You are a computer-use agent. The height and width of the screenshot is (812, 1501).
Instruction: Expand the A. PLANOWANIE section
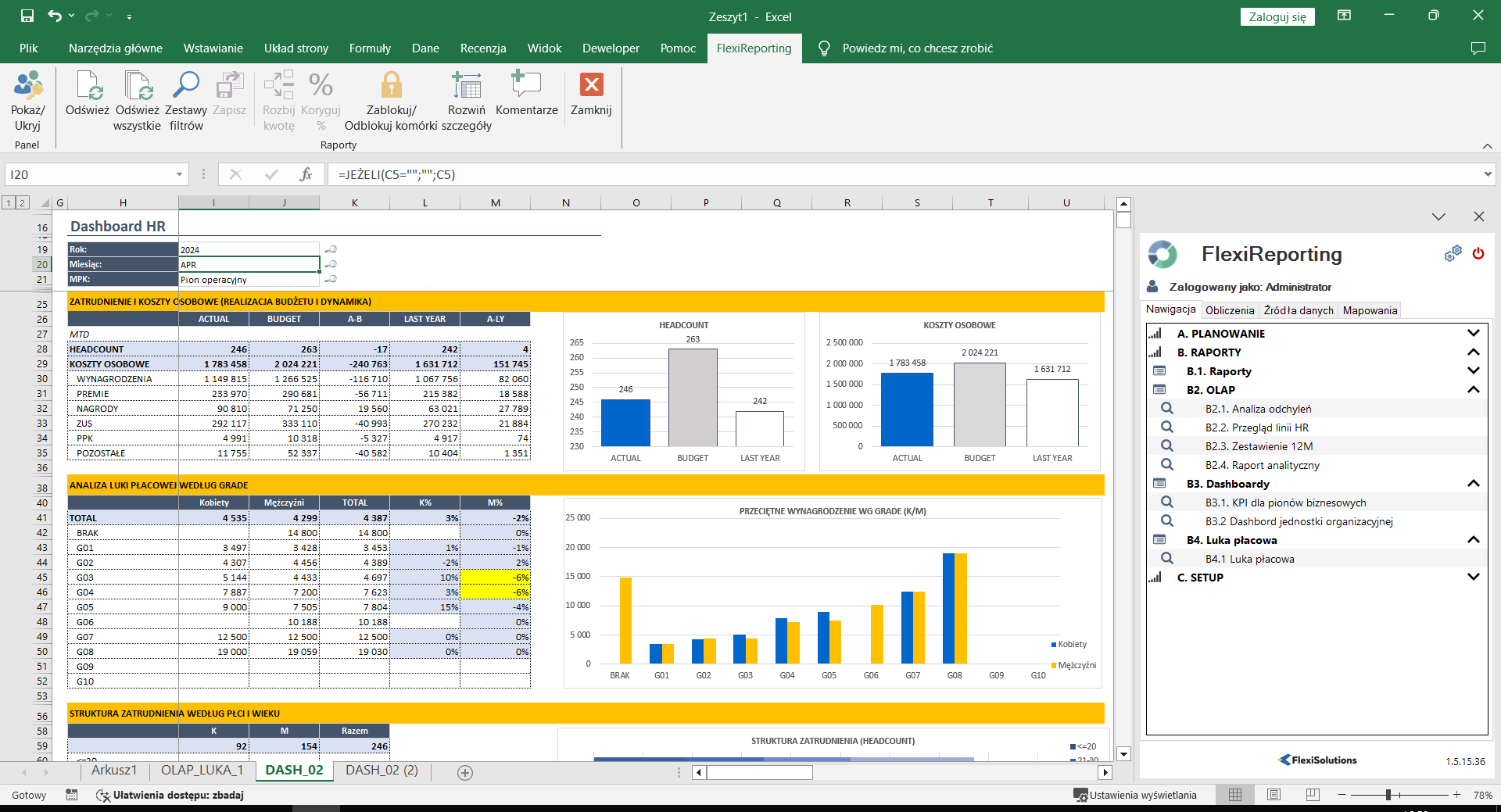(x=1473, y=334)
